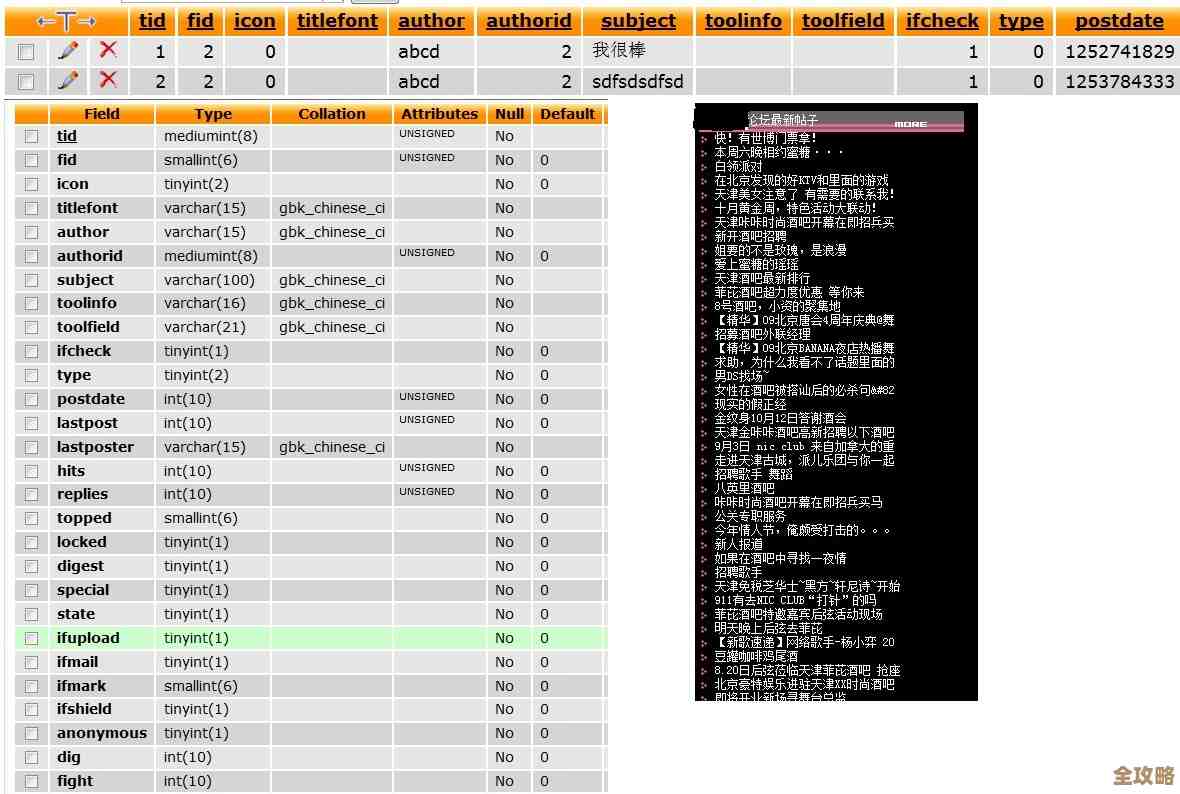The image size is (1180, 794).
Task: Check the box to select the first record
Action: (x=26, y=51)
